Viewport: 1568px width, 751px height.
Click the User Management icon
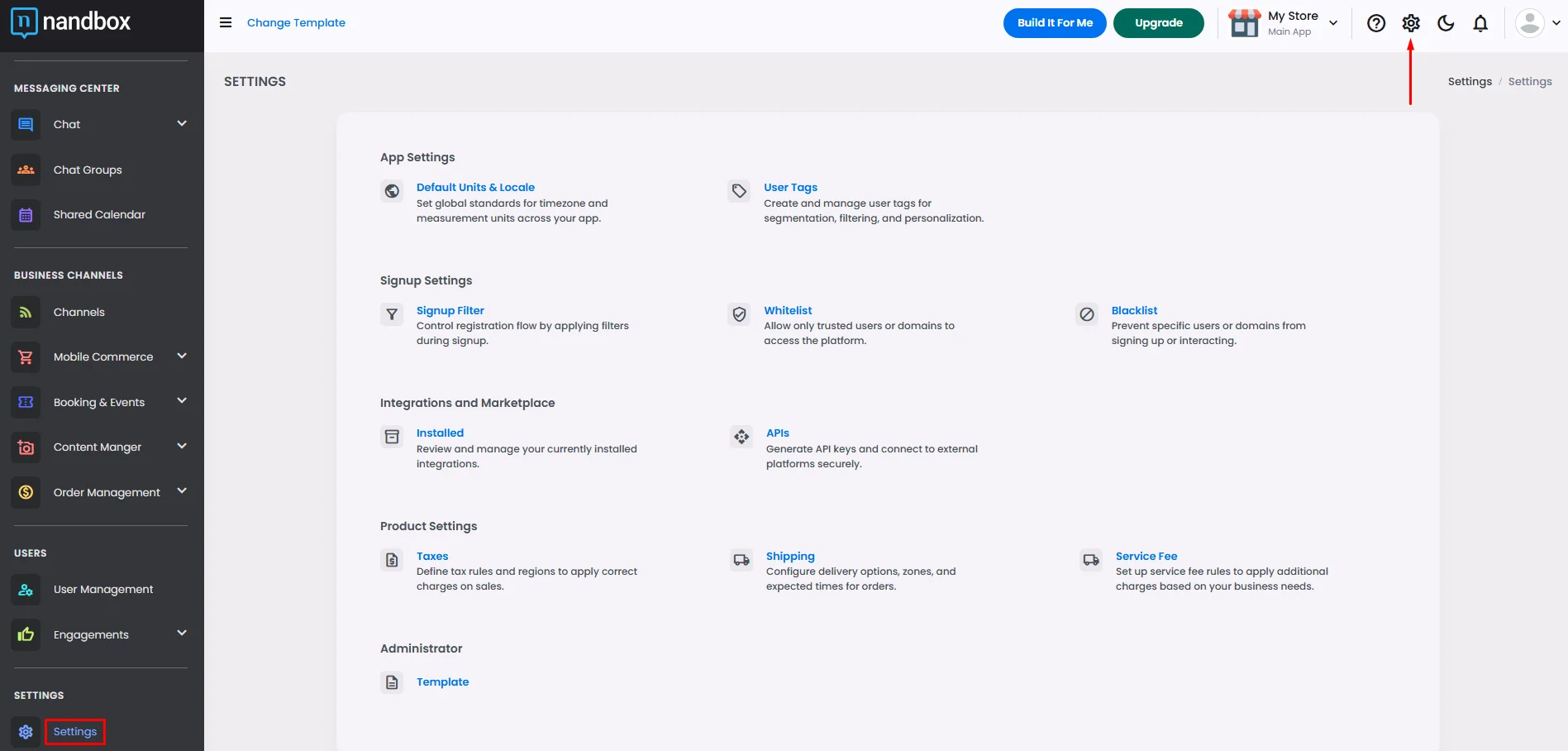26,590
